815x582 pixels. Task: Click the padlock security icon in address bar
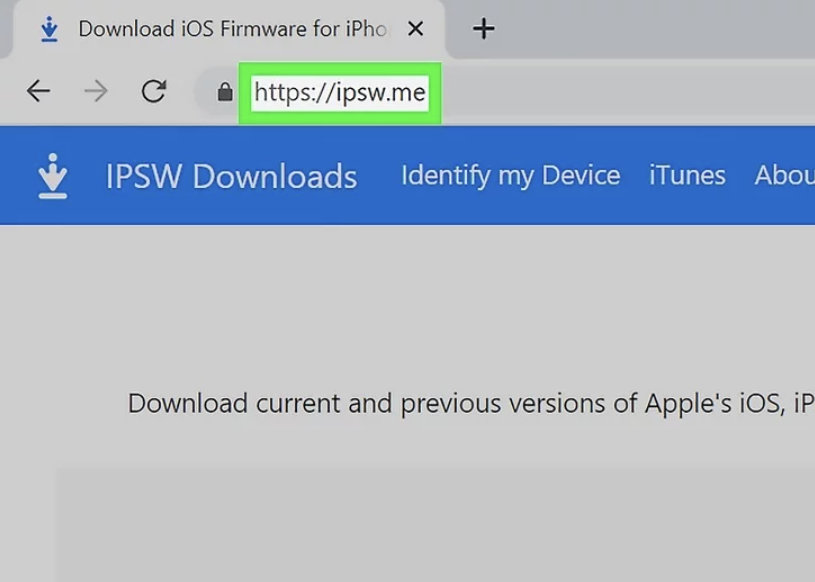[x=222, y=91]
